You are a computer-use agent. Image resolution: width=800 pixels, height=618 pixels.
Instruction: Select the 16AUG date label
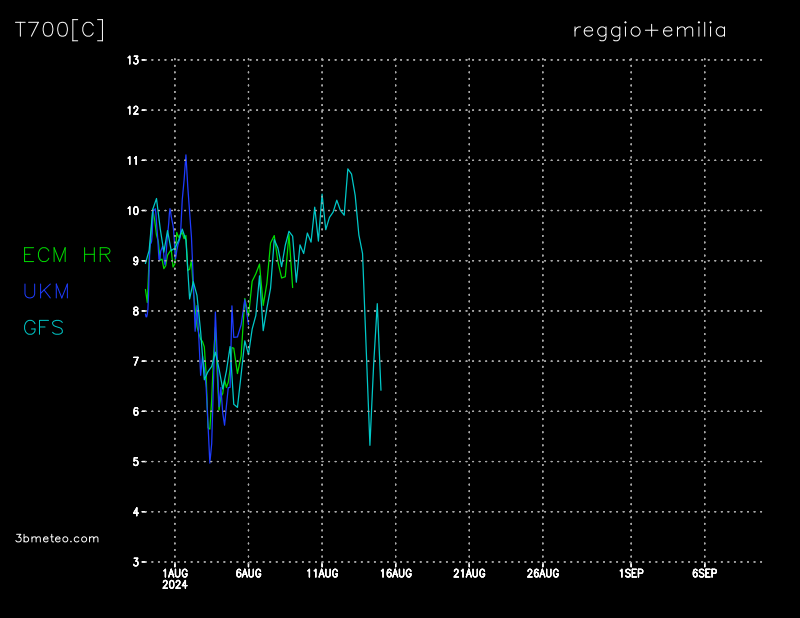(396, 574)
